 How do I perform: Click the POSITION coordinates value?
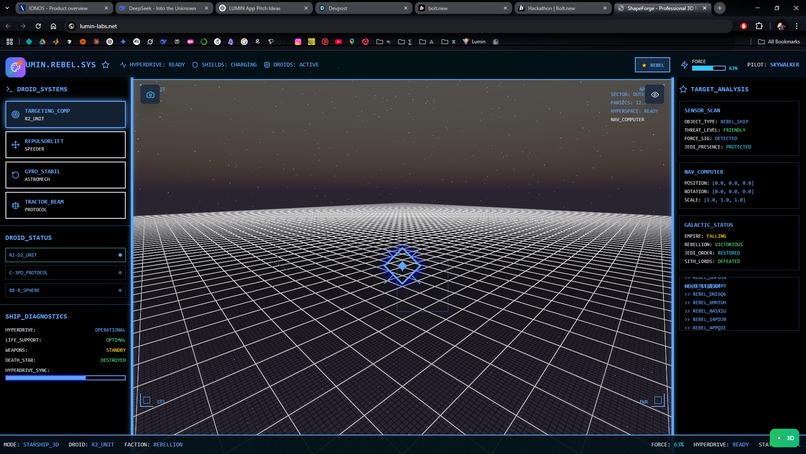[733, 183]
